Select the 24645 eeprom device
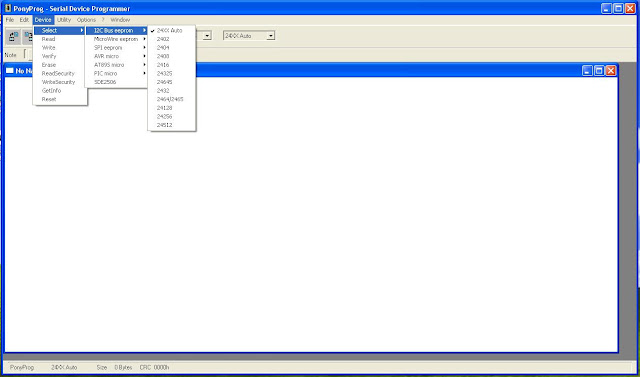640x377 pixels. (172, 82)
